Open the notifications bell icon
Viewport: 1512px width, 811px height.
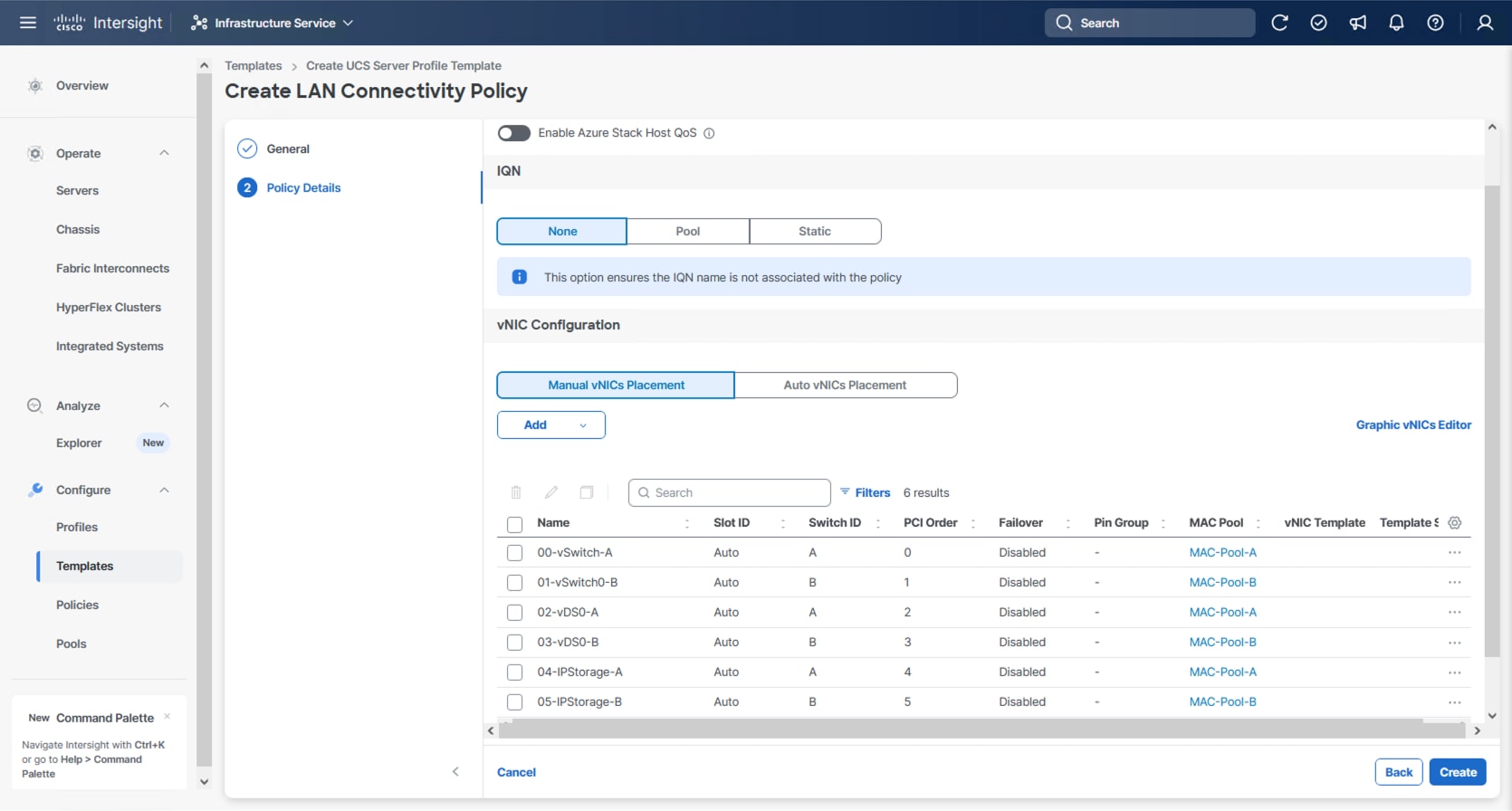click(x=1396, y=23)
